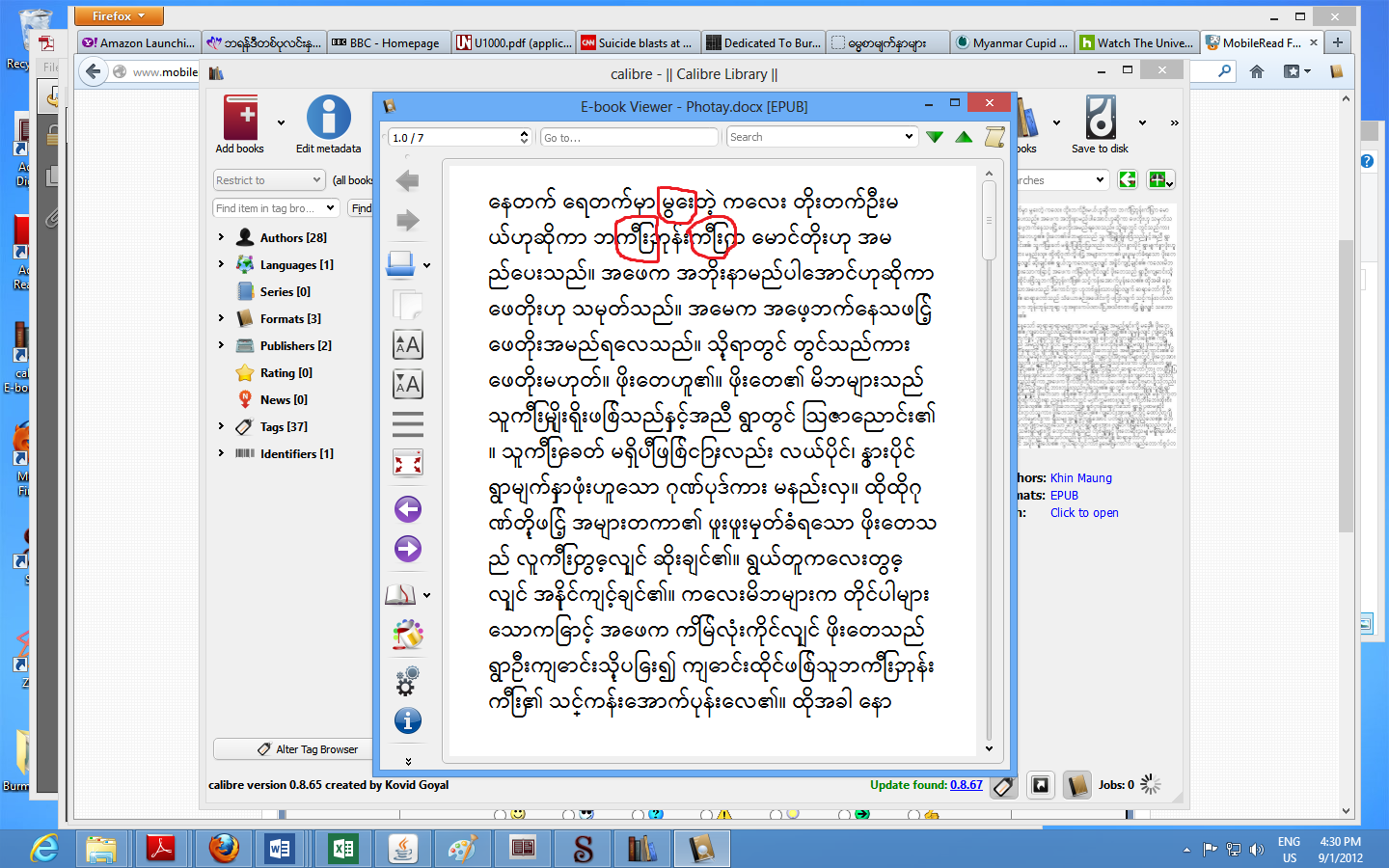Switch to Watch The Universe tab
The height and width of the screenshot is (868, 1389).
tap(1136, 42)
